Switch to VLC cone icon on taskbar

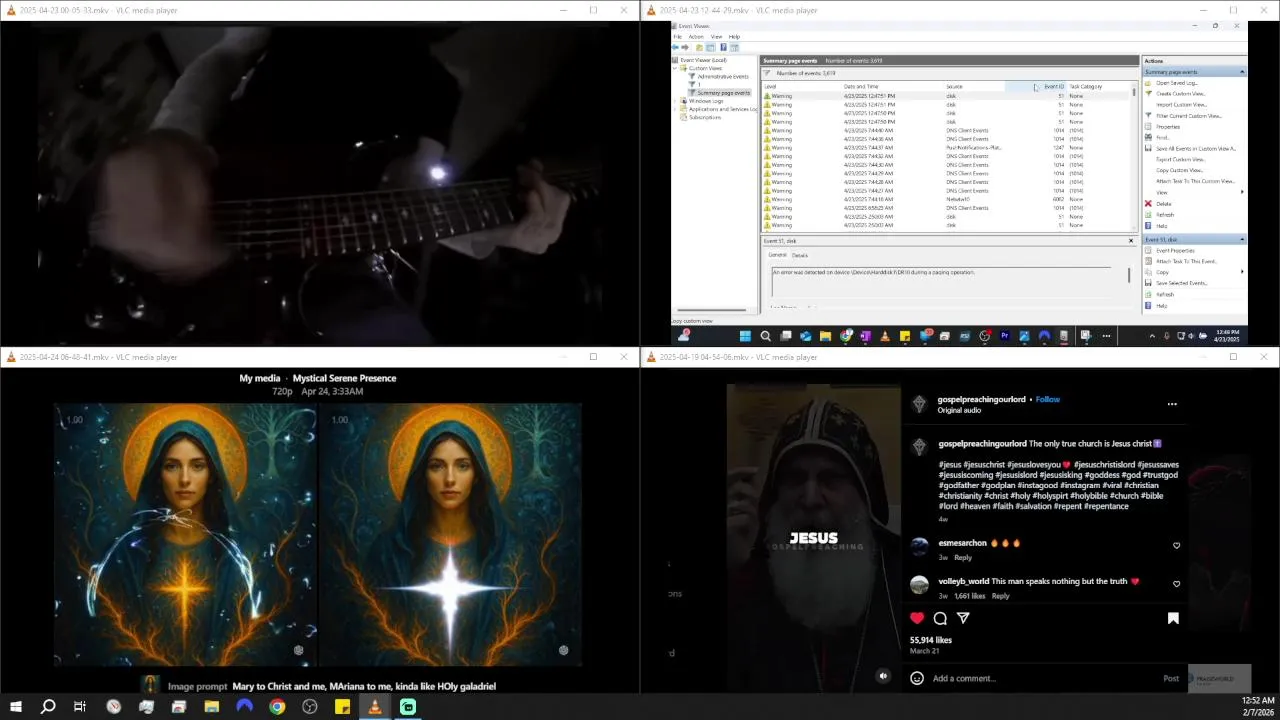point(375,707)
